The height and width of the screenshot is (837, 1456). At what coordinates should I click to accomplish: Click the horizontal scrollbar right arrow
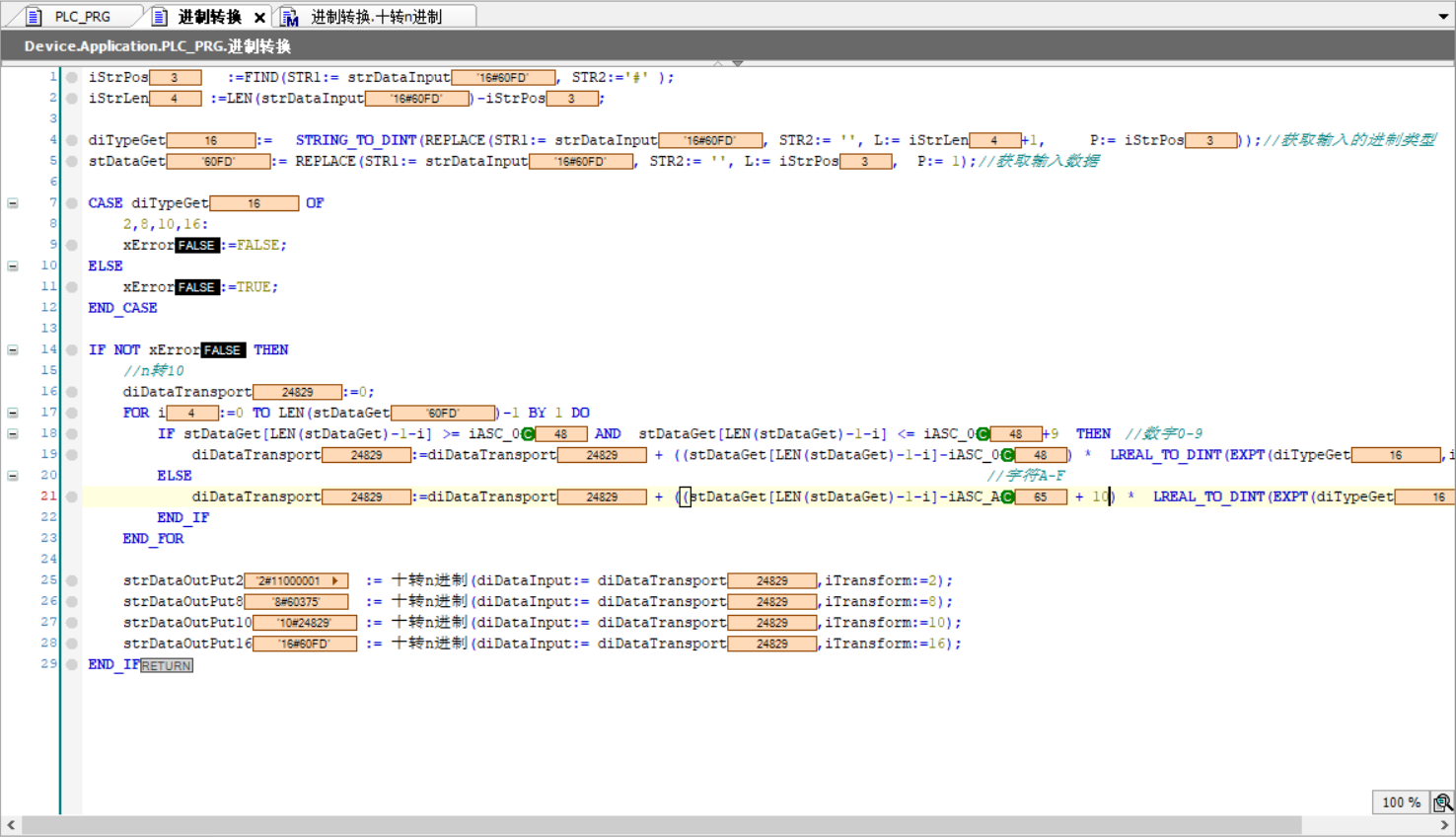coord(1444,825)
